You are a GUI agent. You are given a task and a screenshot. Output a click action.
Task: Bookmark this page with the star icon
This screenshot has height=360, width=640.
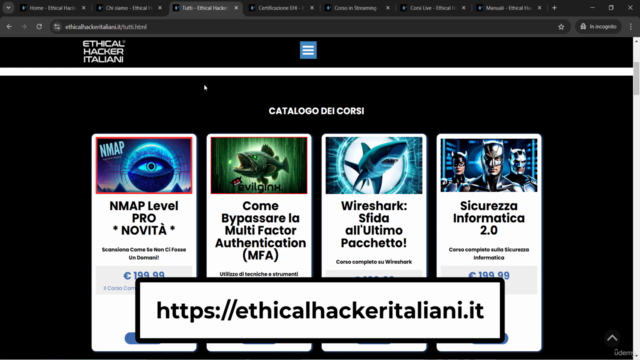(x=561, y=27)
